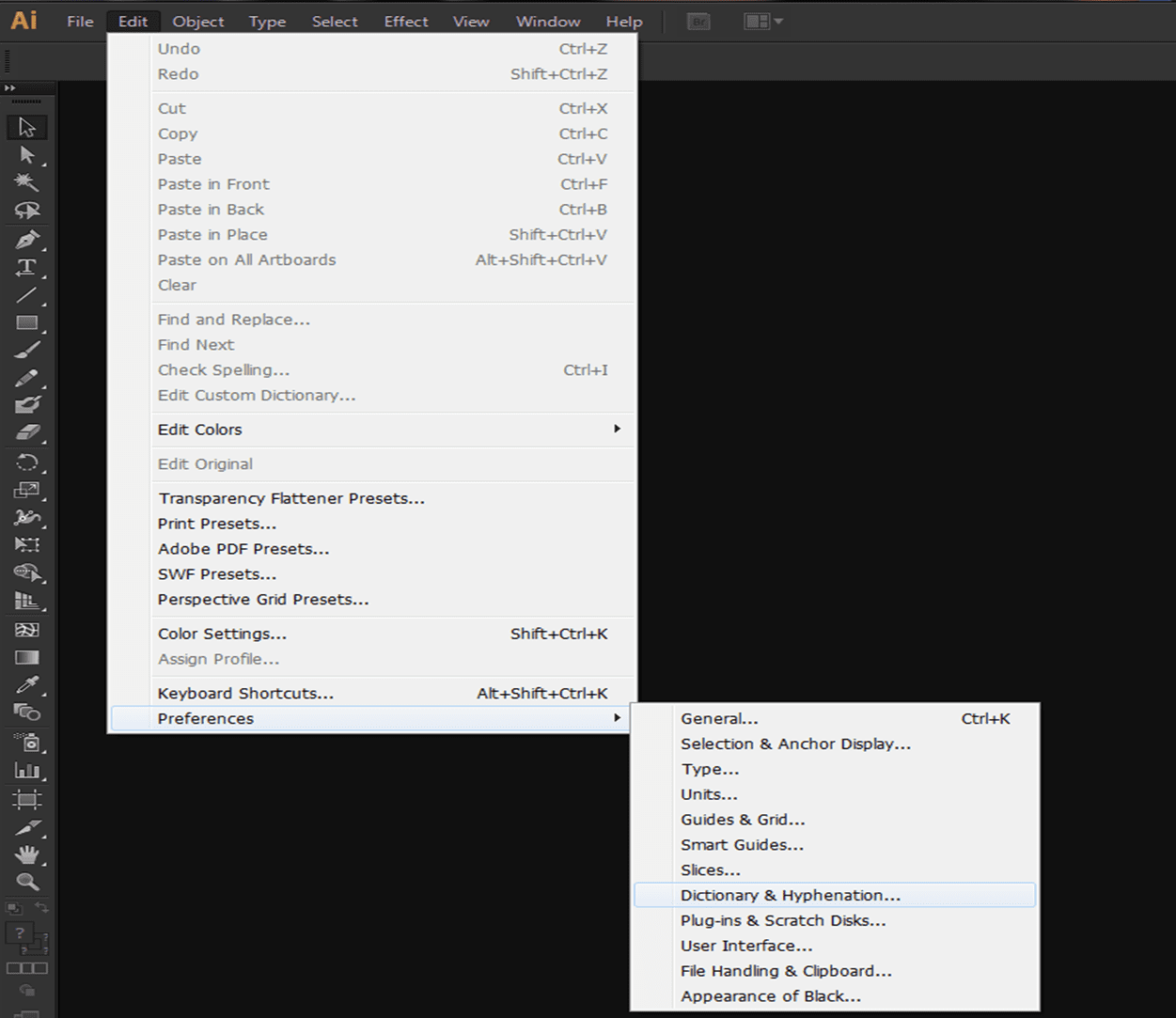Select the Line Segment tool
Image resolution: width=1176 pixels, height=1018 pixels.
click(27, 295)
